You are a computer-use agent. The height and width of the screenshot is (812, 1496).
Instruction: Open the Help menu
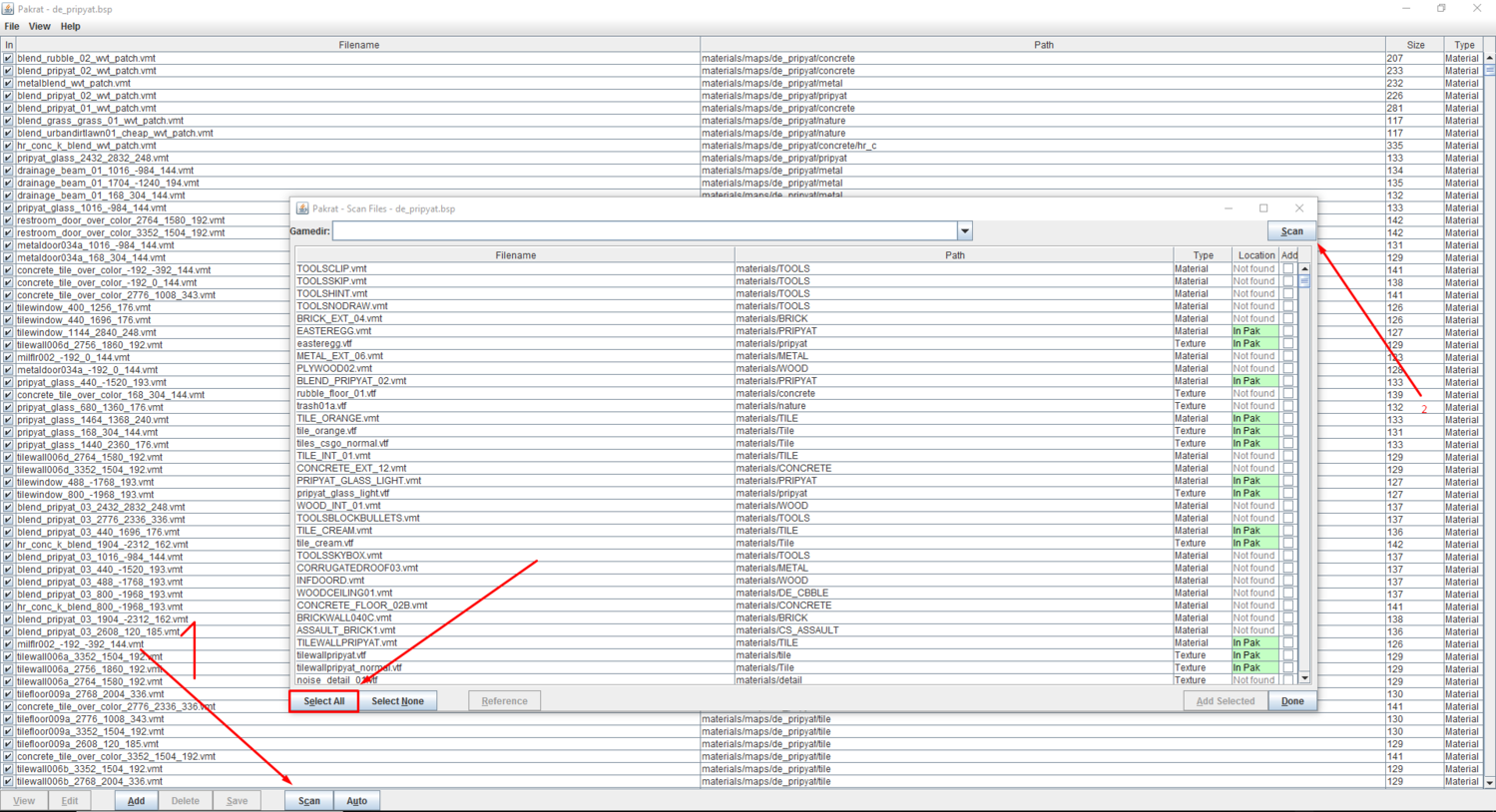pos(70,27)
